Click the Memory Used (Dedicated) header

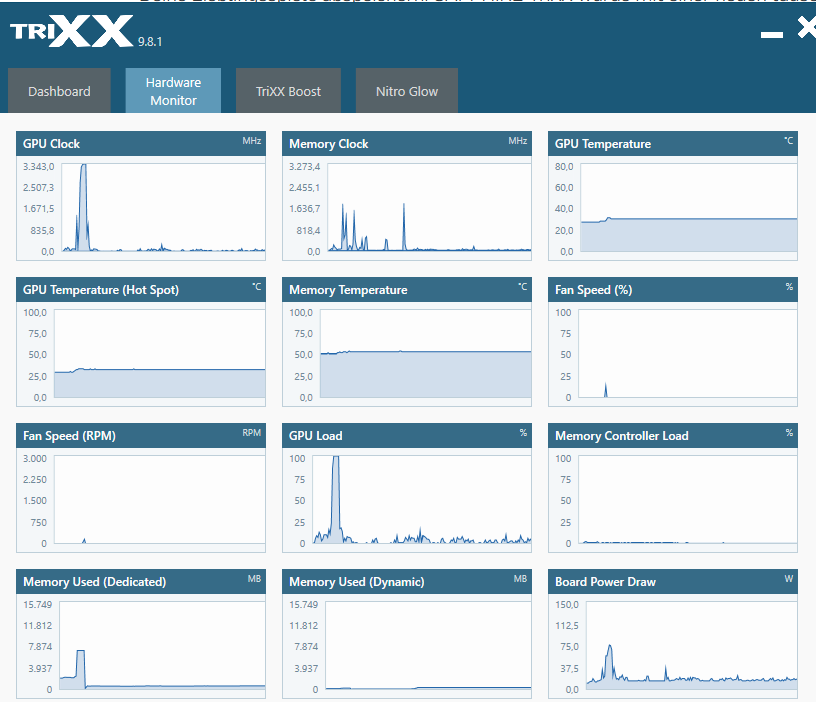click(141, 582)
